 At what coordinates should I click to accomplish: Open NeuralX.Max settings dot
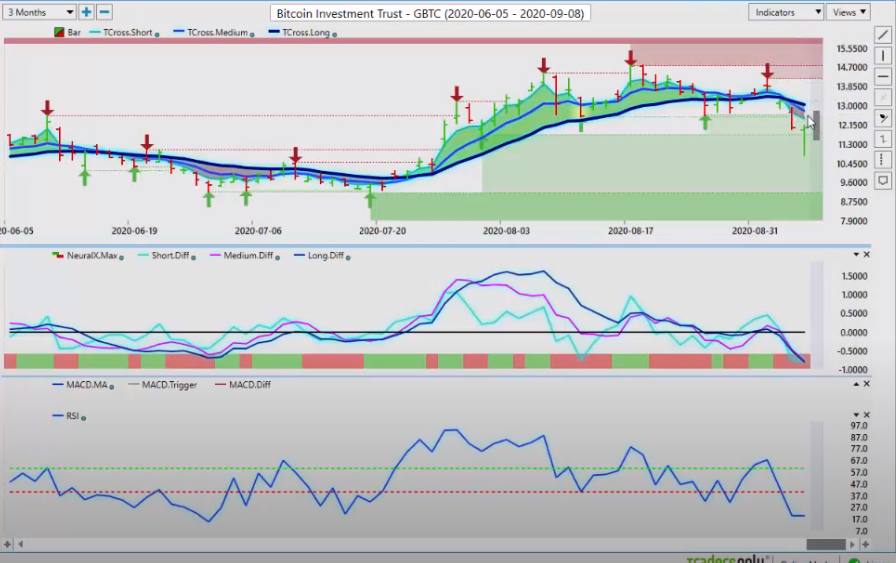[121, 258]
